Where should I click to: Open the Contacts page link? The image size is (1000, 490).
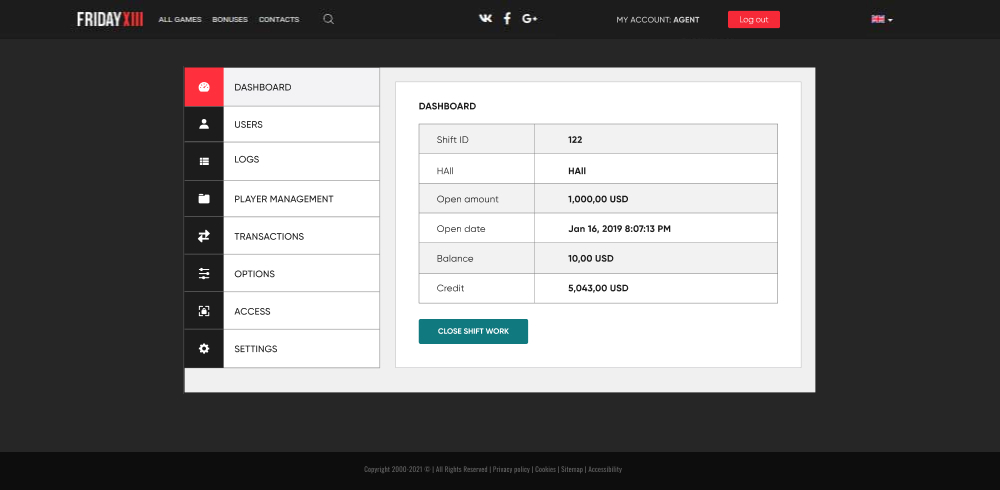[279, 20]
